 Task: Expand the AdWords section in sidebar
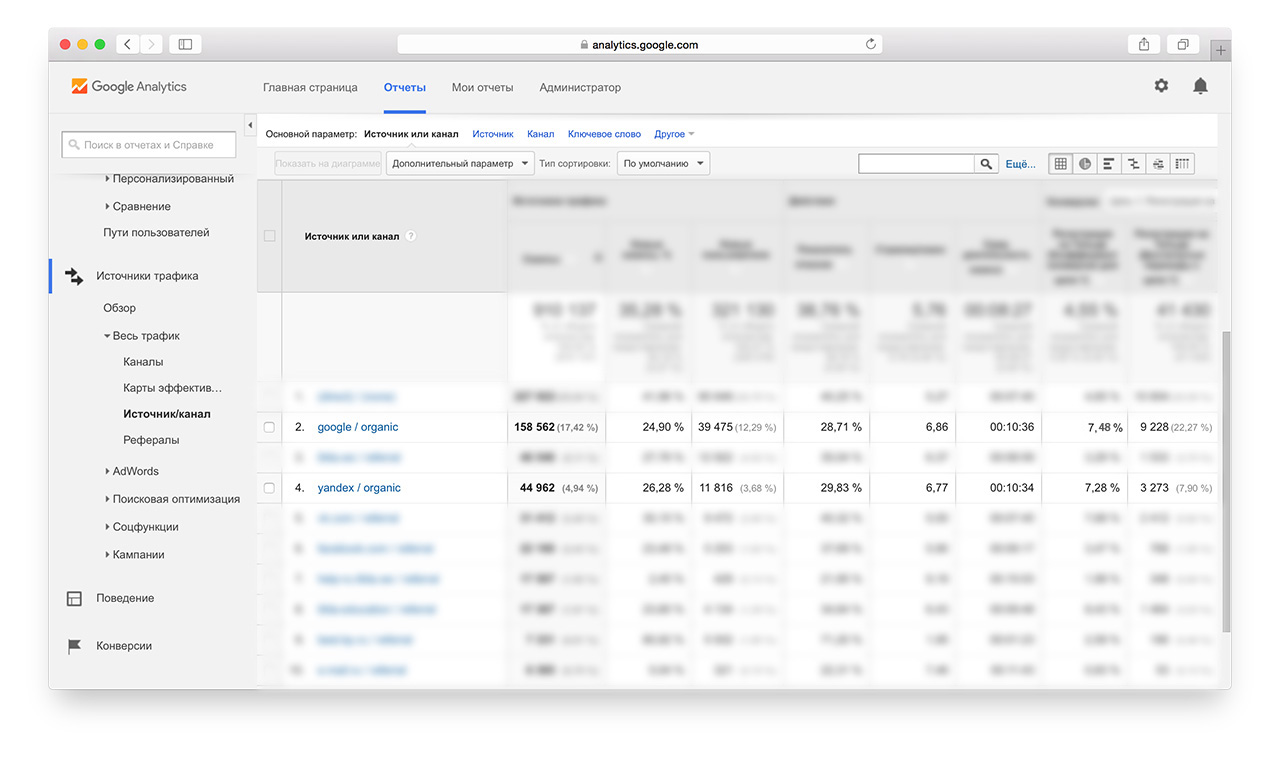[x=135, y=471]
